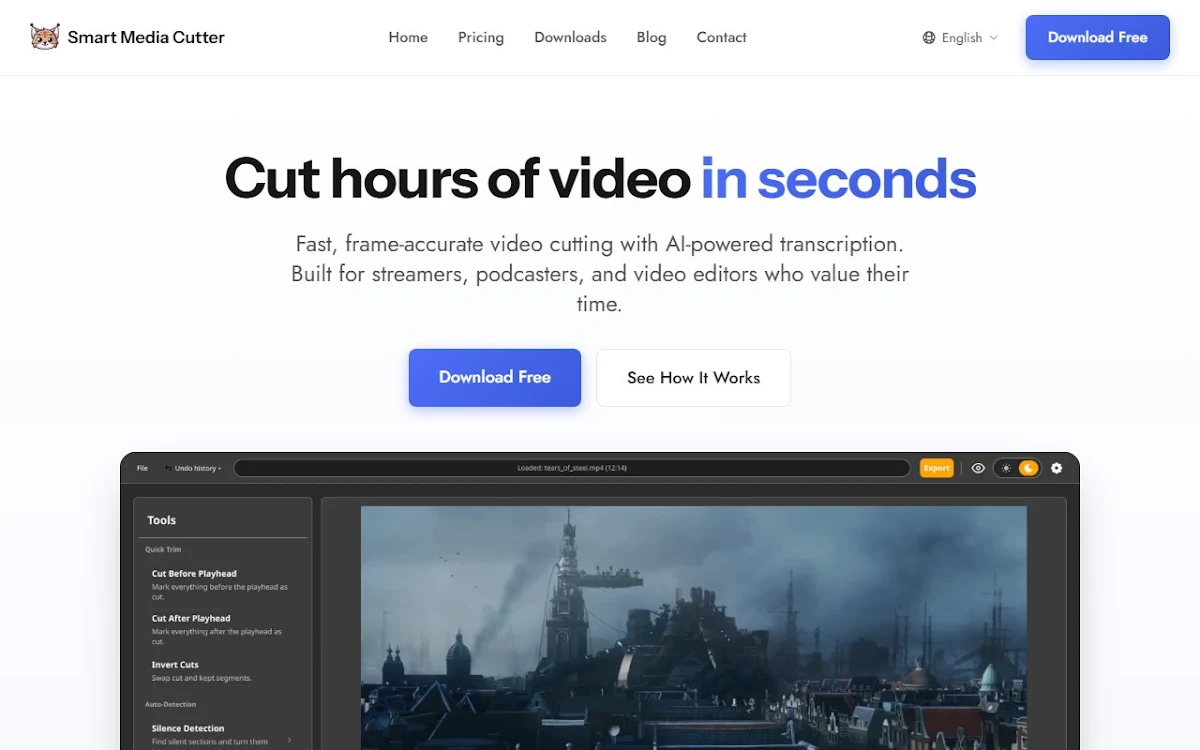The width and height of the screenshot is (1200, 750).
Task: Click the loaded file status bar
Action: coord(572,468)
